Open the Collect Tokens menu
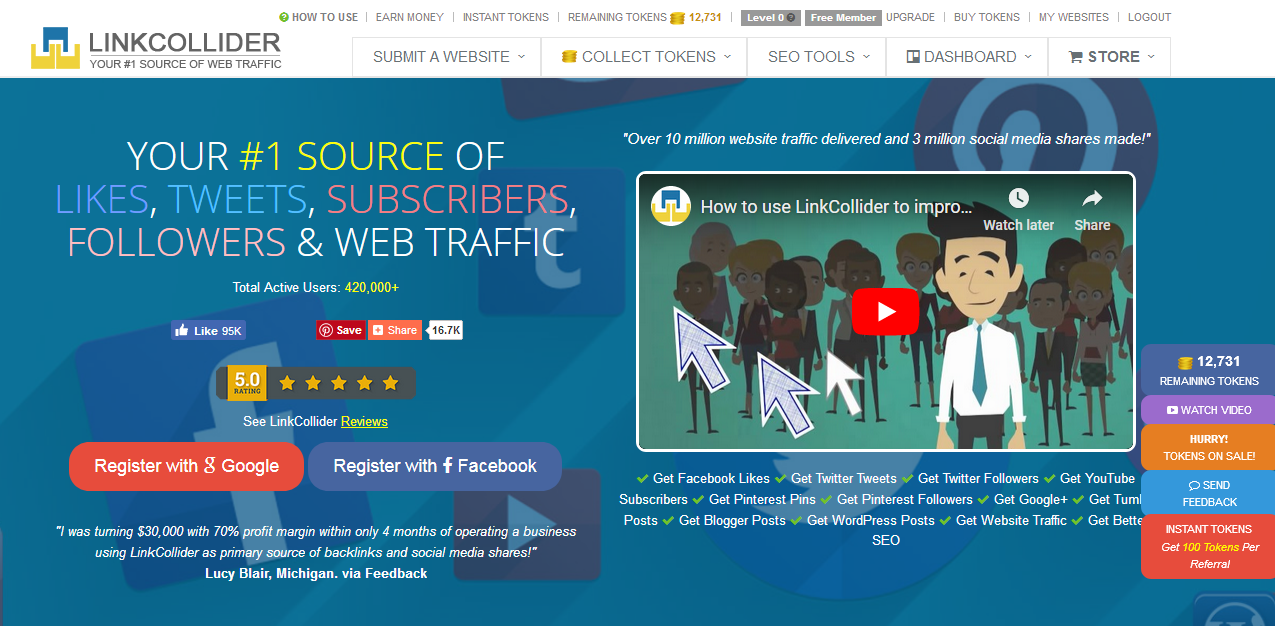Viewport: 1275px width, 626px height. (x=644, y=57)
